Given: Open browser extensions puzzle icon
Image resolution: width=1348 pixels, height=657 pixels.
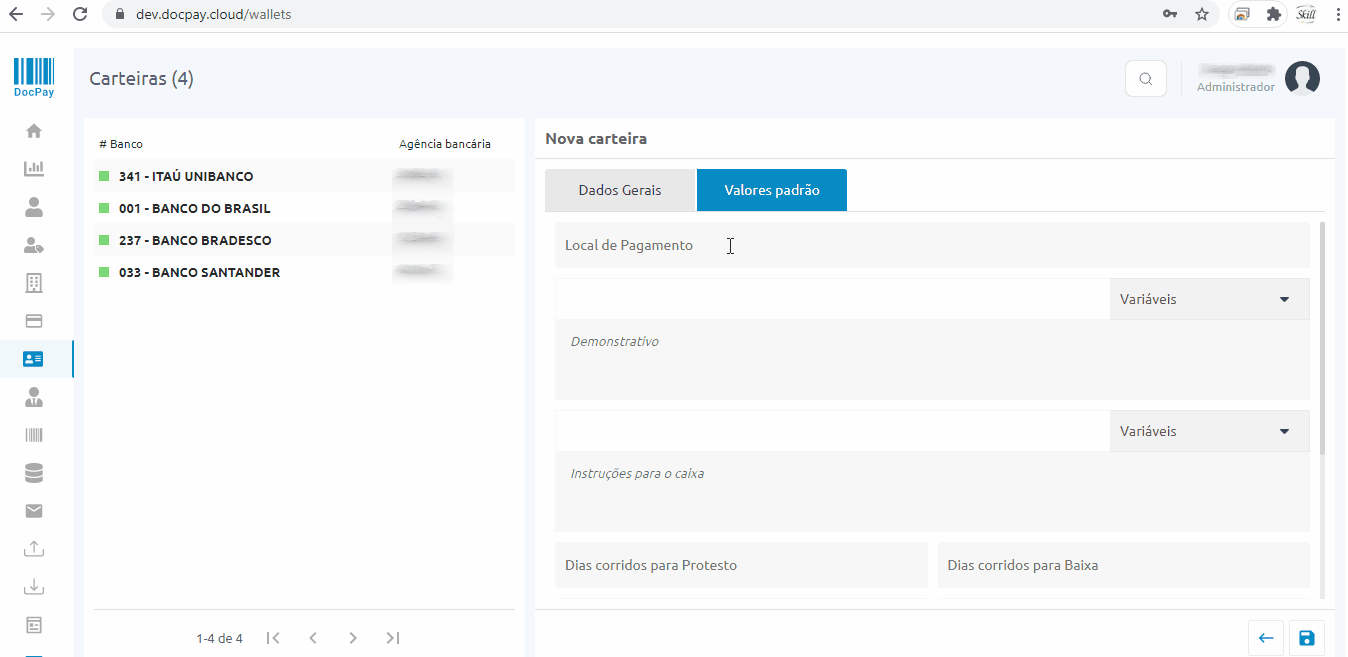Looking at the screenshot, I should [x=1273, y=14].
